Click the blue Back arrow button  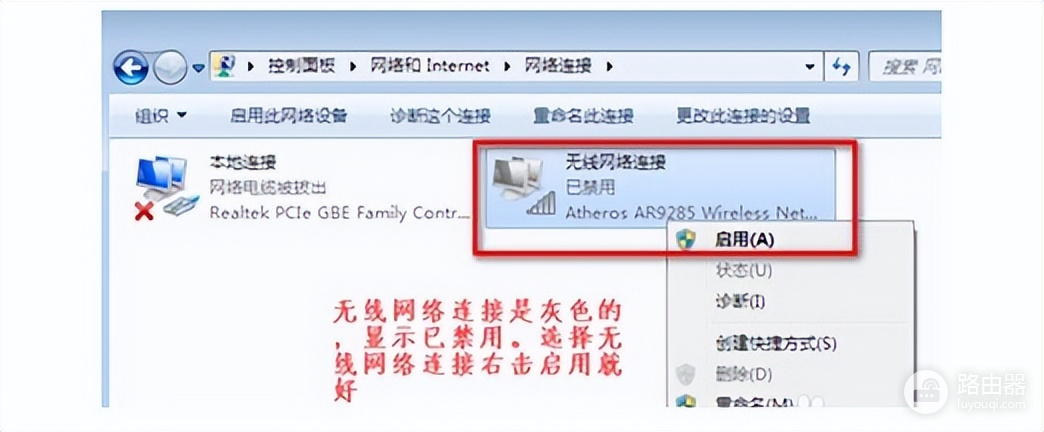130,67
